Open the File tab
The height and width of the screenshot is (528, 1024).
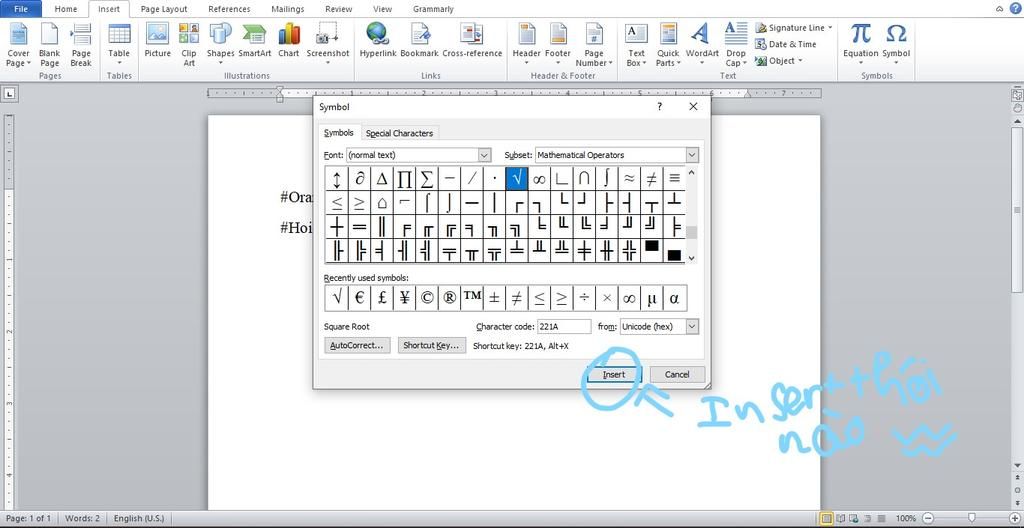21,9
